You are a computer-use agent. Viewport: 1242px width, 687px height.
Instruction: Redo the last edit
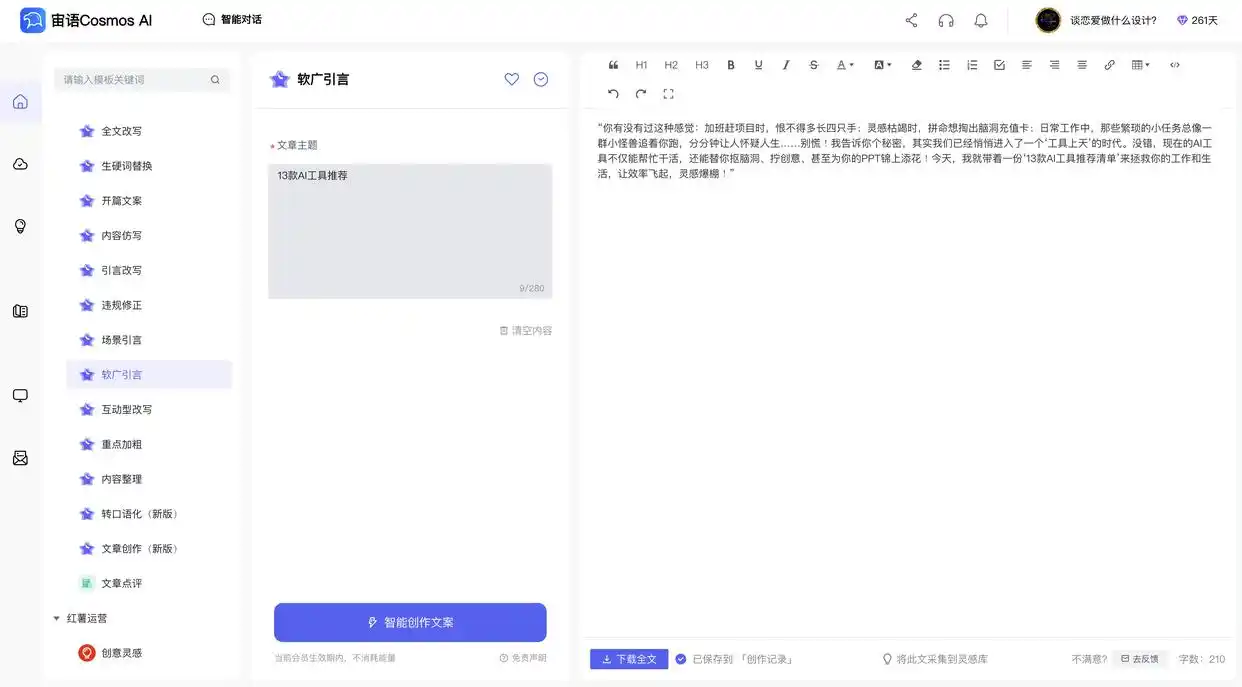[641, 94]
